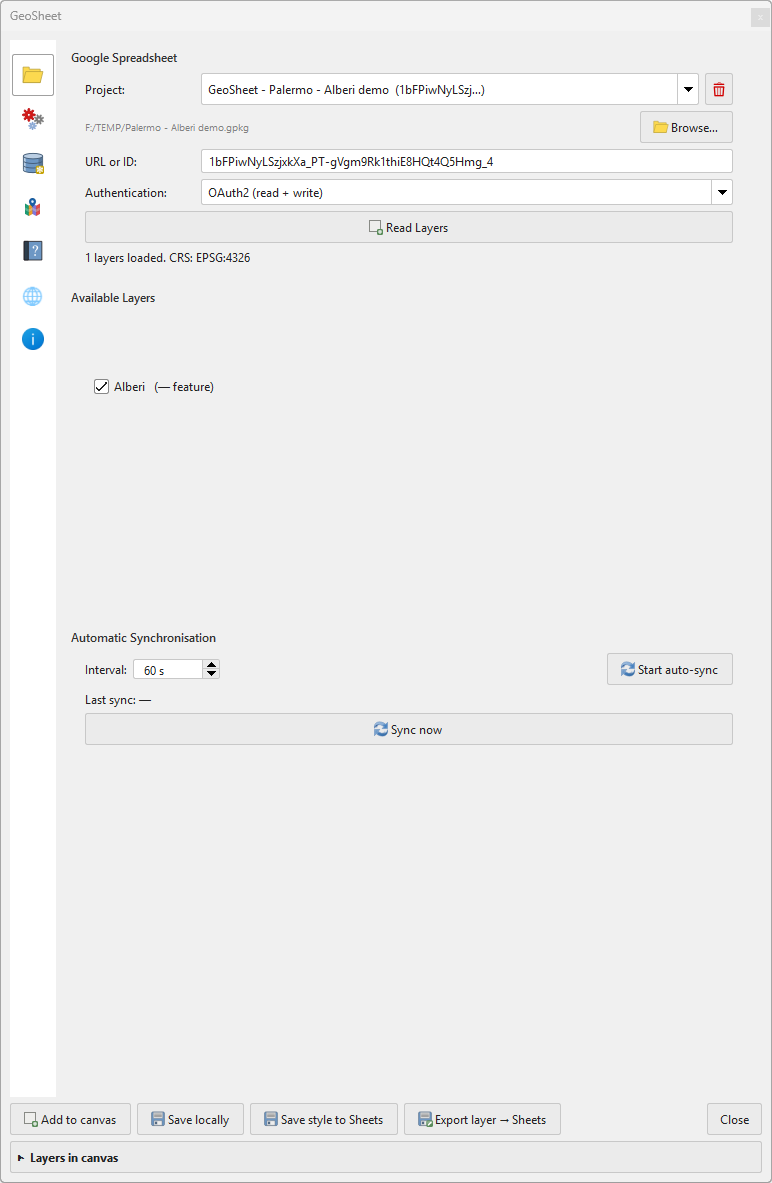Screen dimensions: 772x1183
Task: Decrease interval with down arrow
Action: 212,674
